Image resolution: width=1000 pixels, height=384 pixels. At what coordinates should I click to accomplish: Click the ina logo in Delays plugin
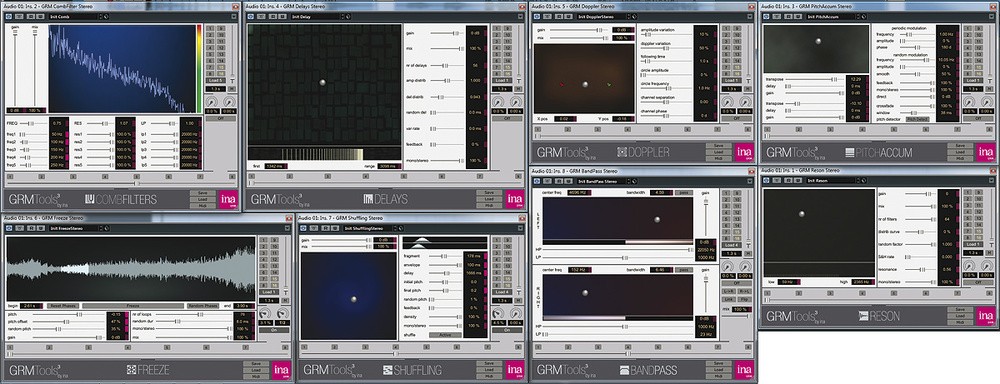coord(515,199)
